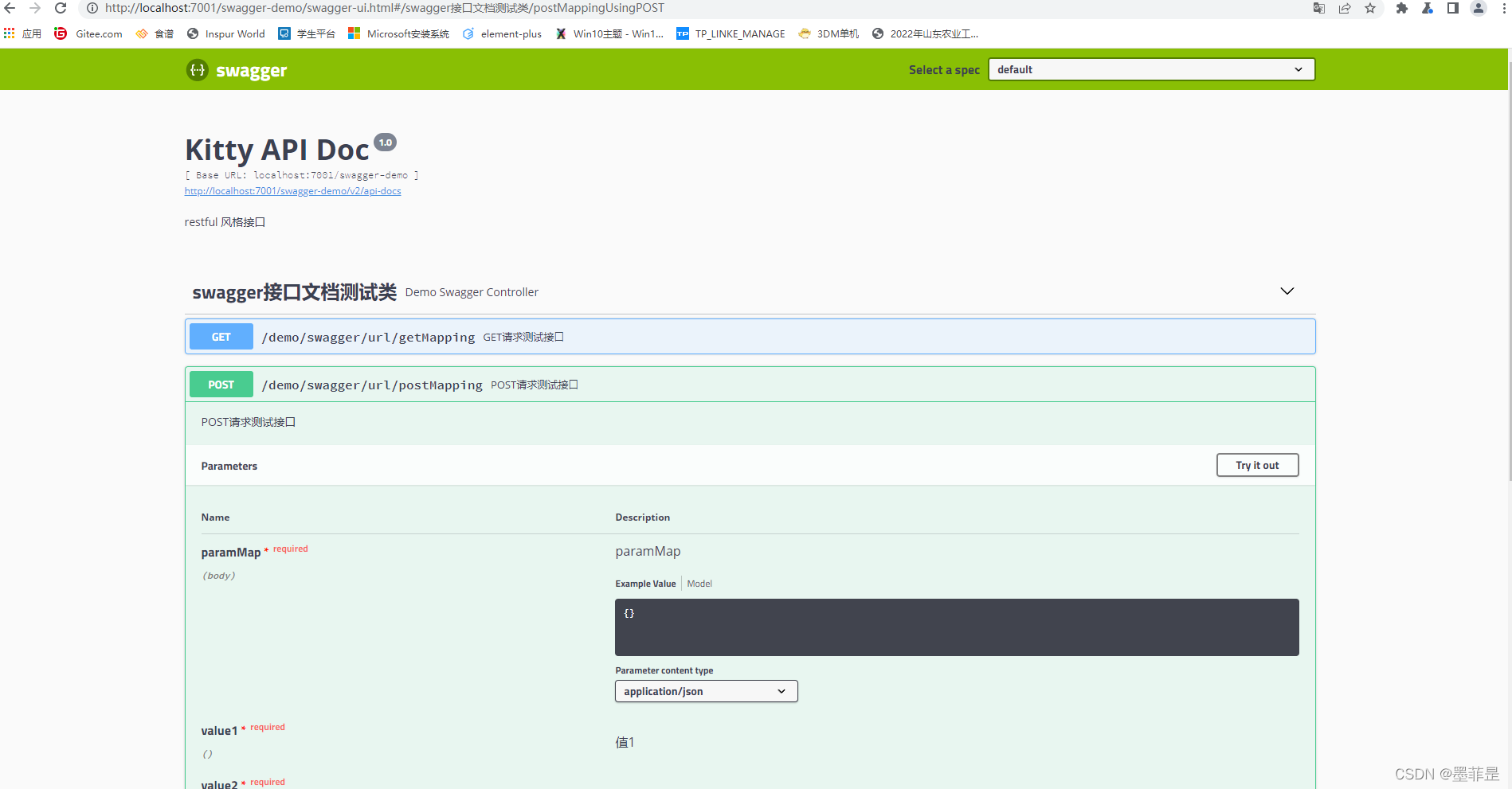Open the 食谱 bookmark
1512x789 pixels.
coord(155,33)
